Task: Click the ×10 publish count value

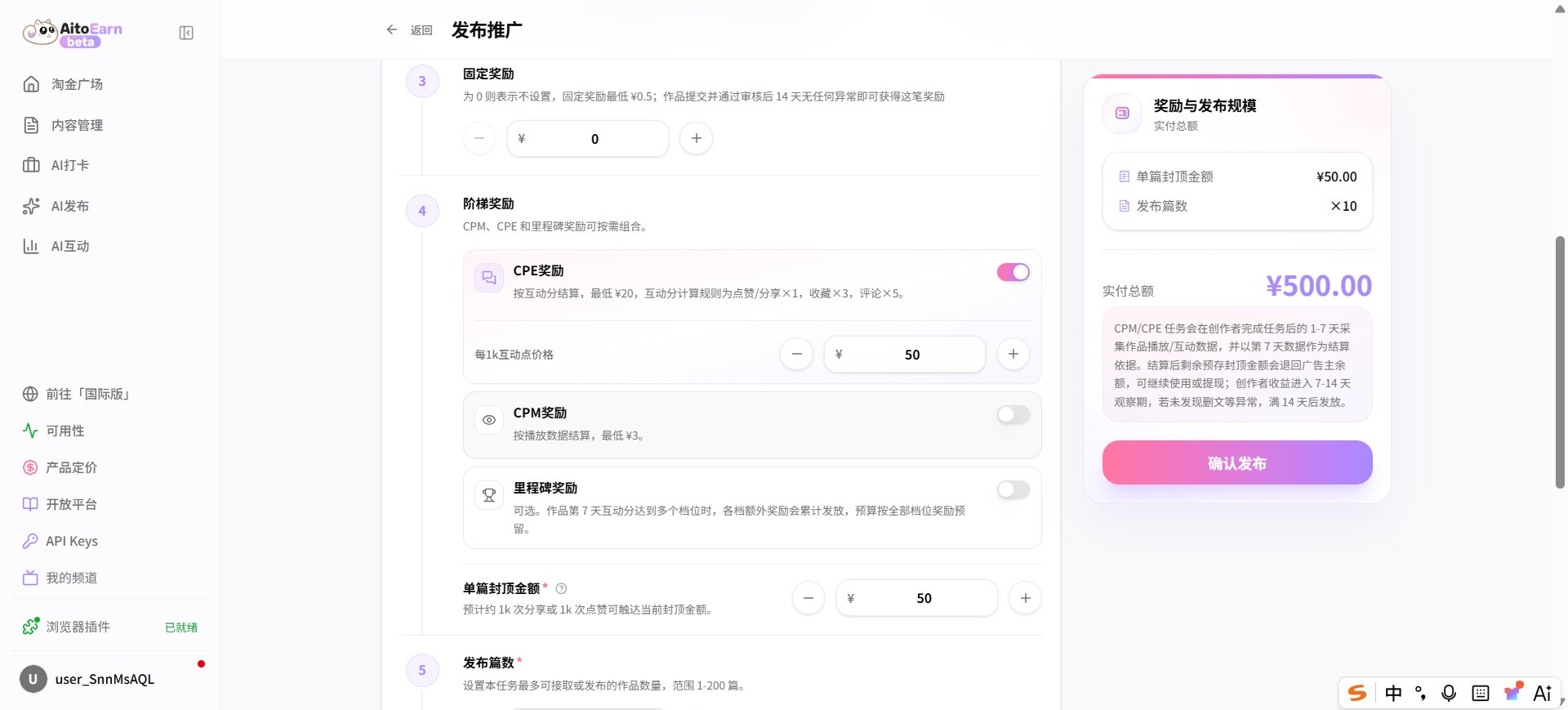Action: click(1343, 206)
